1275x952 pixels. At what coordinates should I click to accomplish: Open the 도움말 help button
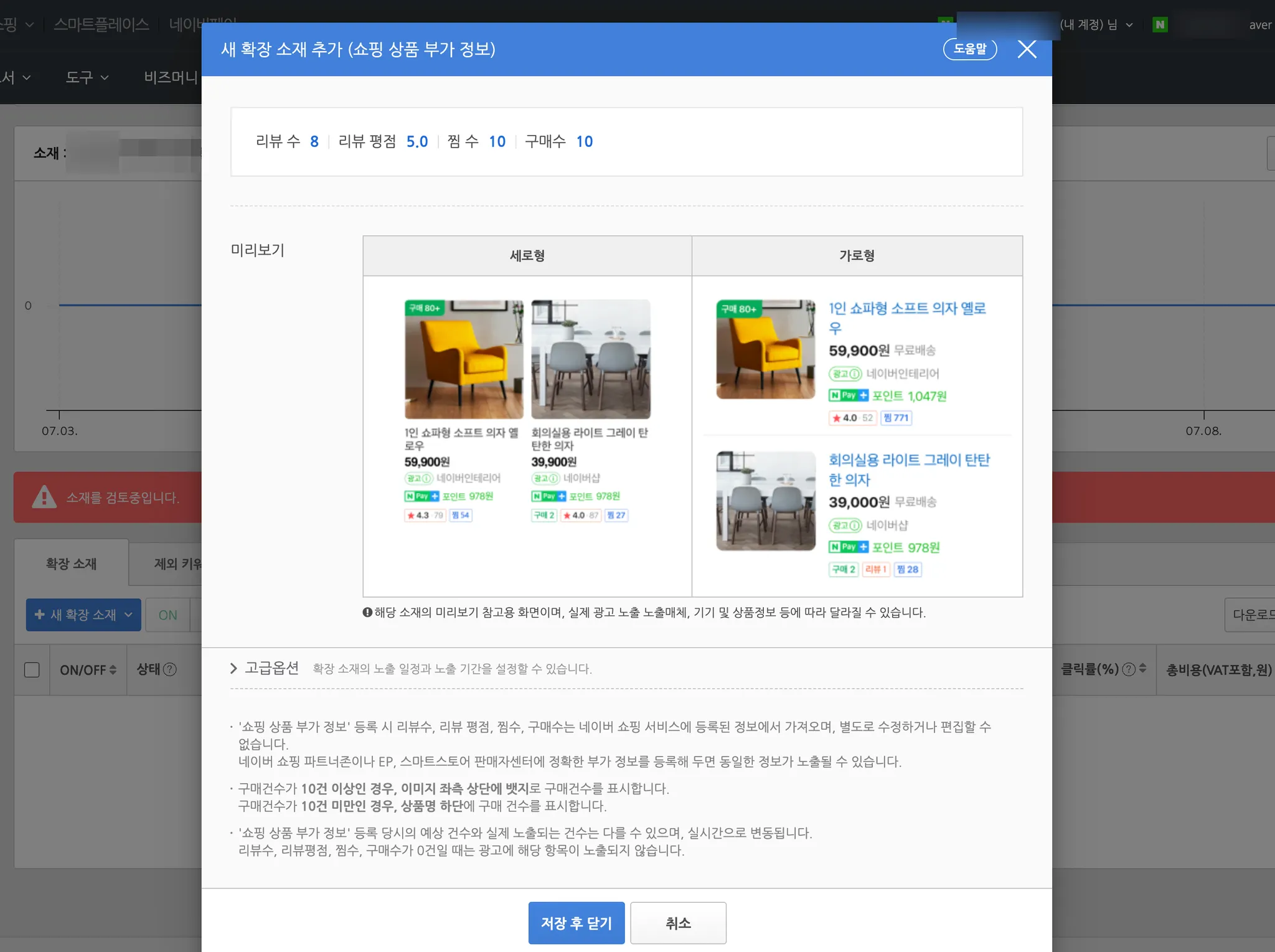(969, 49)
